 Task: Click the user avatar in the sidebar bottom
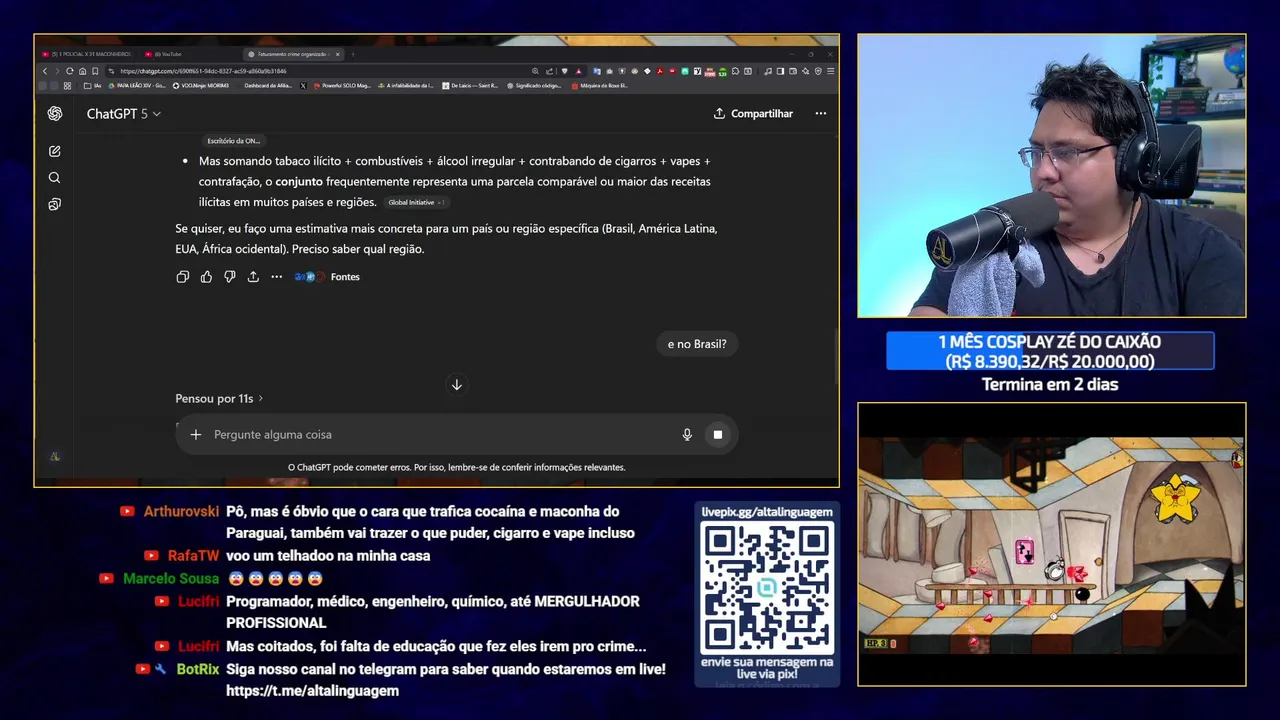click(x=55, y=457)
